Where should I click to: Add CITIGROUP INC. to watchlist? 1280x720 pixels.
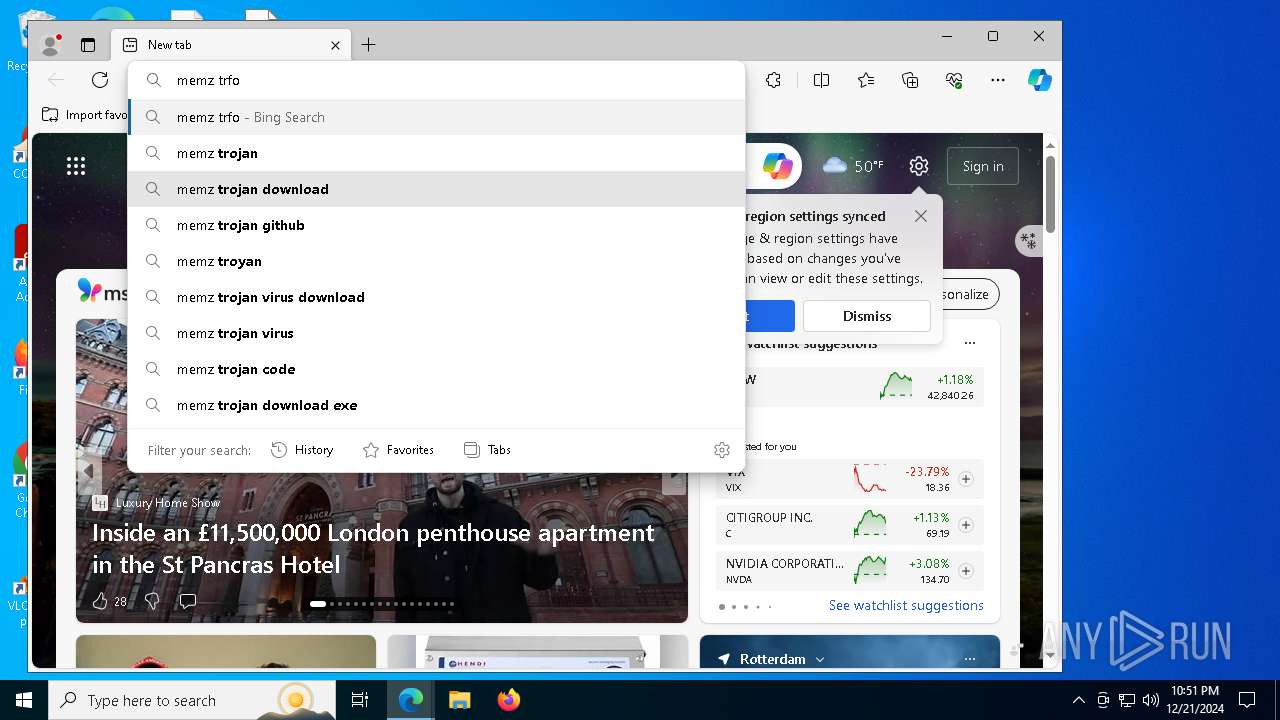[x=966, y=525]
